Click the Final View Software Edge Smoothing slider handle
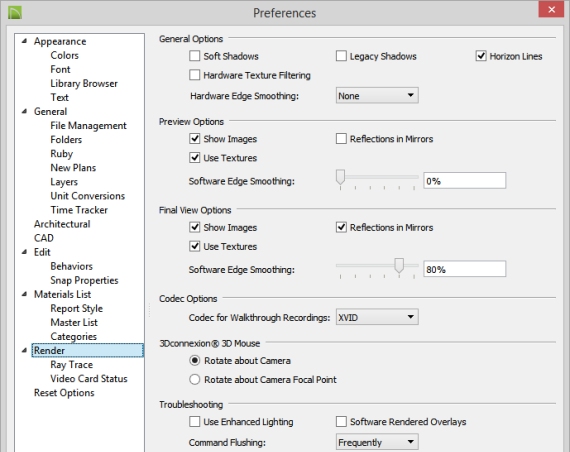Viewport: 570px width, 452px height. click(399, 266)
